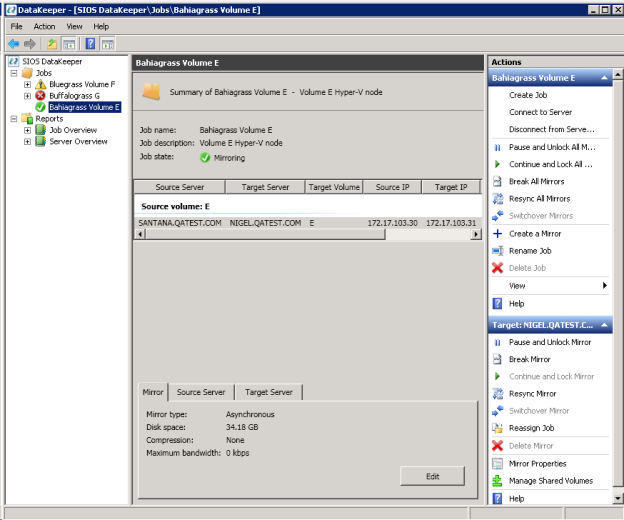Click the Edit button
Screen dimensions: 624x520
point(432,476)
